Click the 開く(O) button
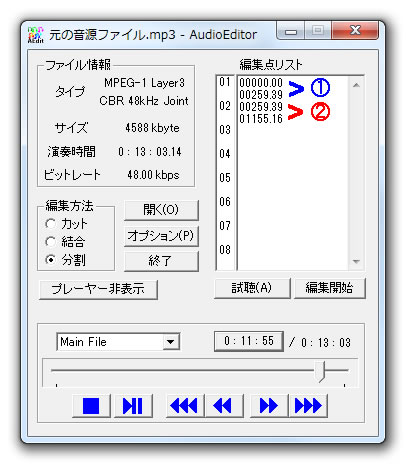This screenshot has width=406, height=464. pos(161,210)
